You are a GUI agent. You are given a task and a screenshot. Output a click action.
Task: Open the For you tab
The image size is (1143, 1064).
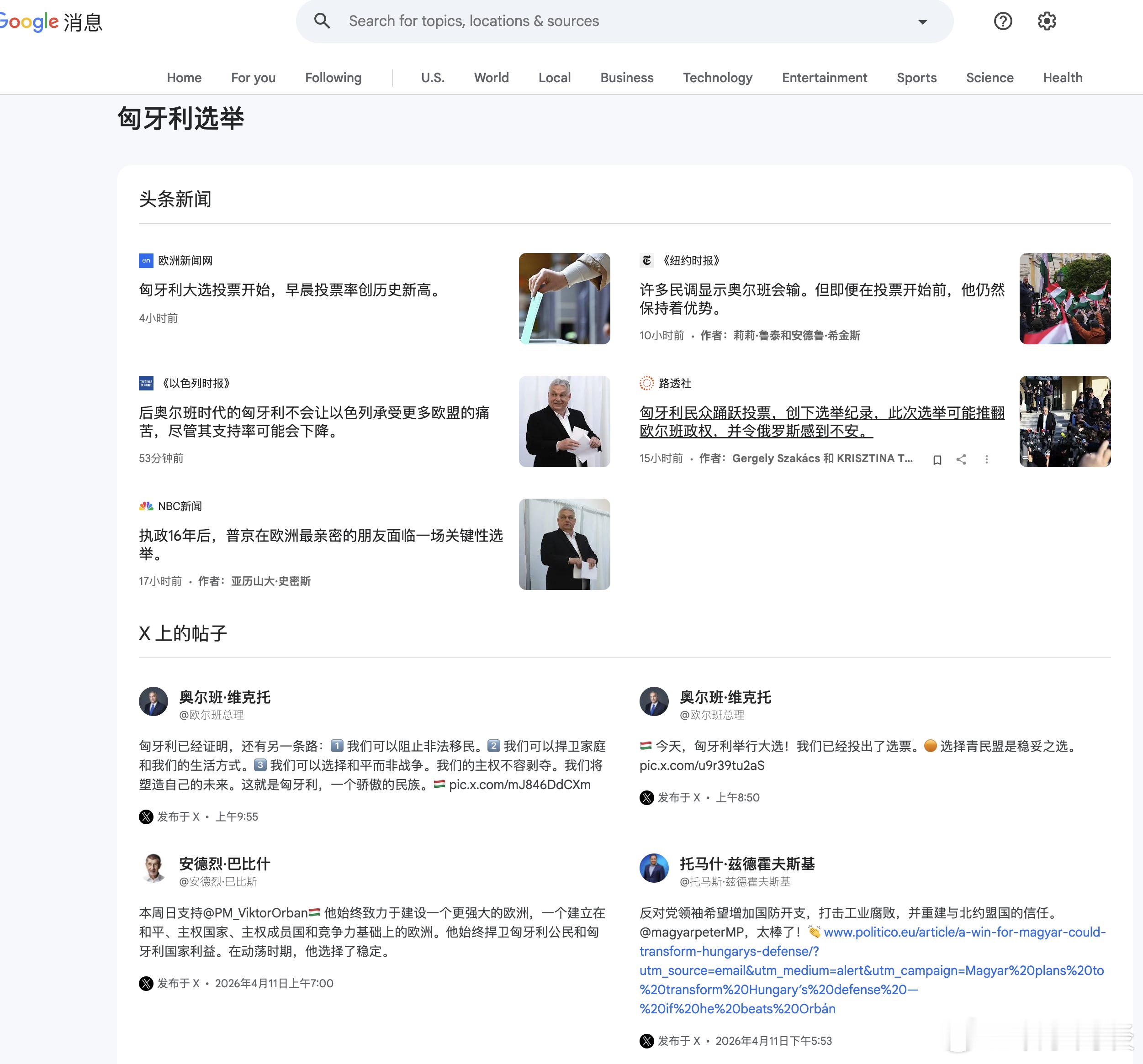click(x=253, y=78)
